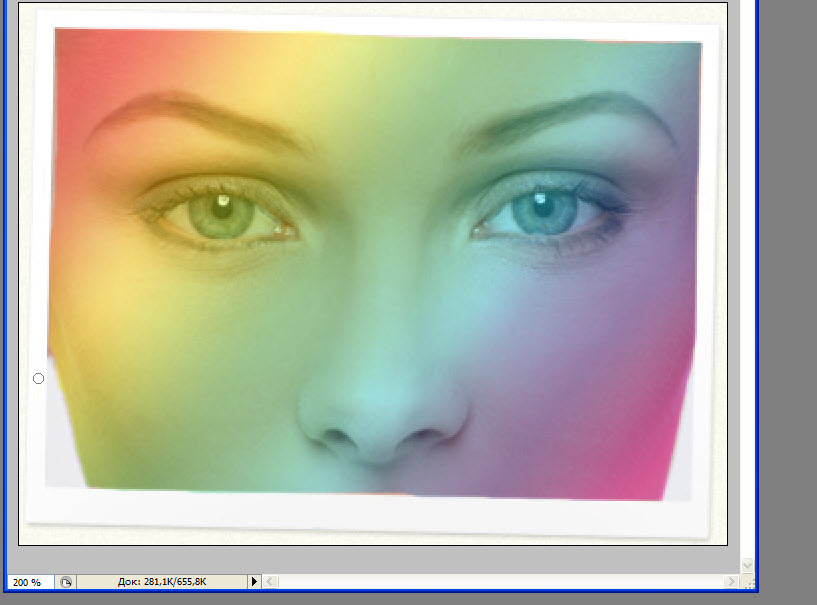Click the horizontal scrollbar right arrow
The width and height of the screenshot is (817, 605).
pyautogui.click(x=731, y=581)
